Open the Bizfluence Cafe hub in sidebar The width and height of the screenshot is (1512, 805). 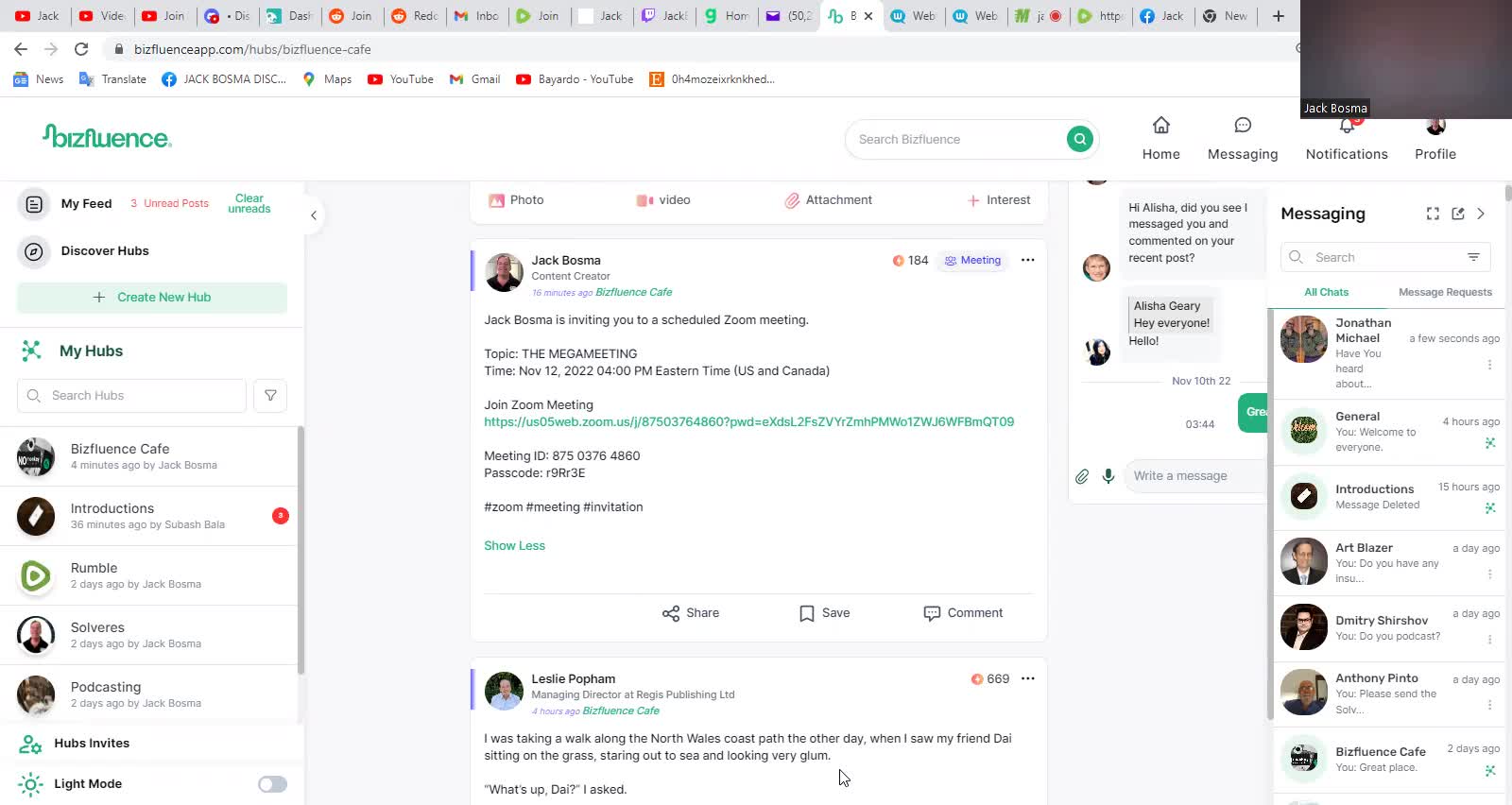[x=149, y=456]
